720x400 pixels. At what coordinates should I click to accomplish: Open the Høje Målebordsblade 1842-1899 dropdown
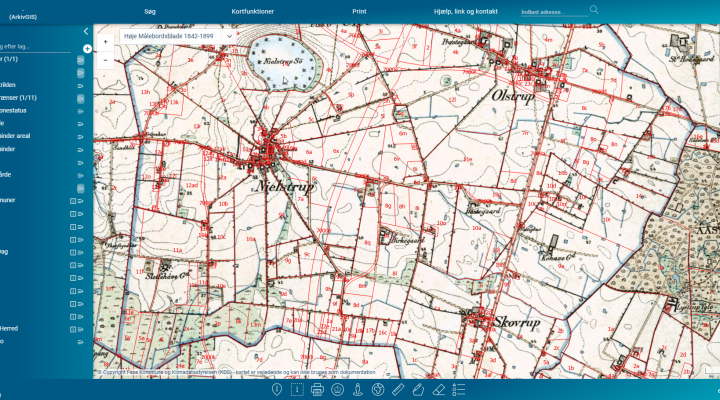click(x=178, y=36)
